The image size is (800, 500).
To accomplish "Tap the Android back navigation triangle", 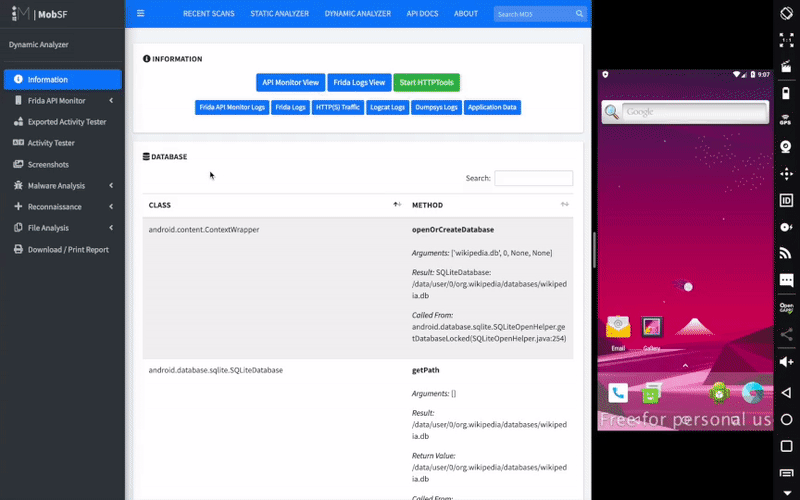I will pyautogui.click(x=786, y=392).
